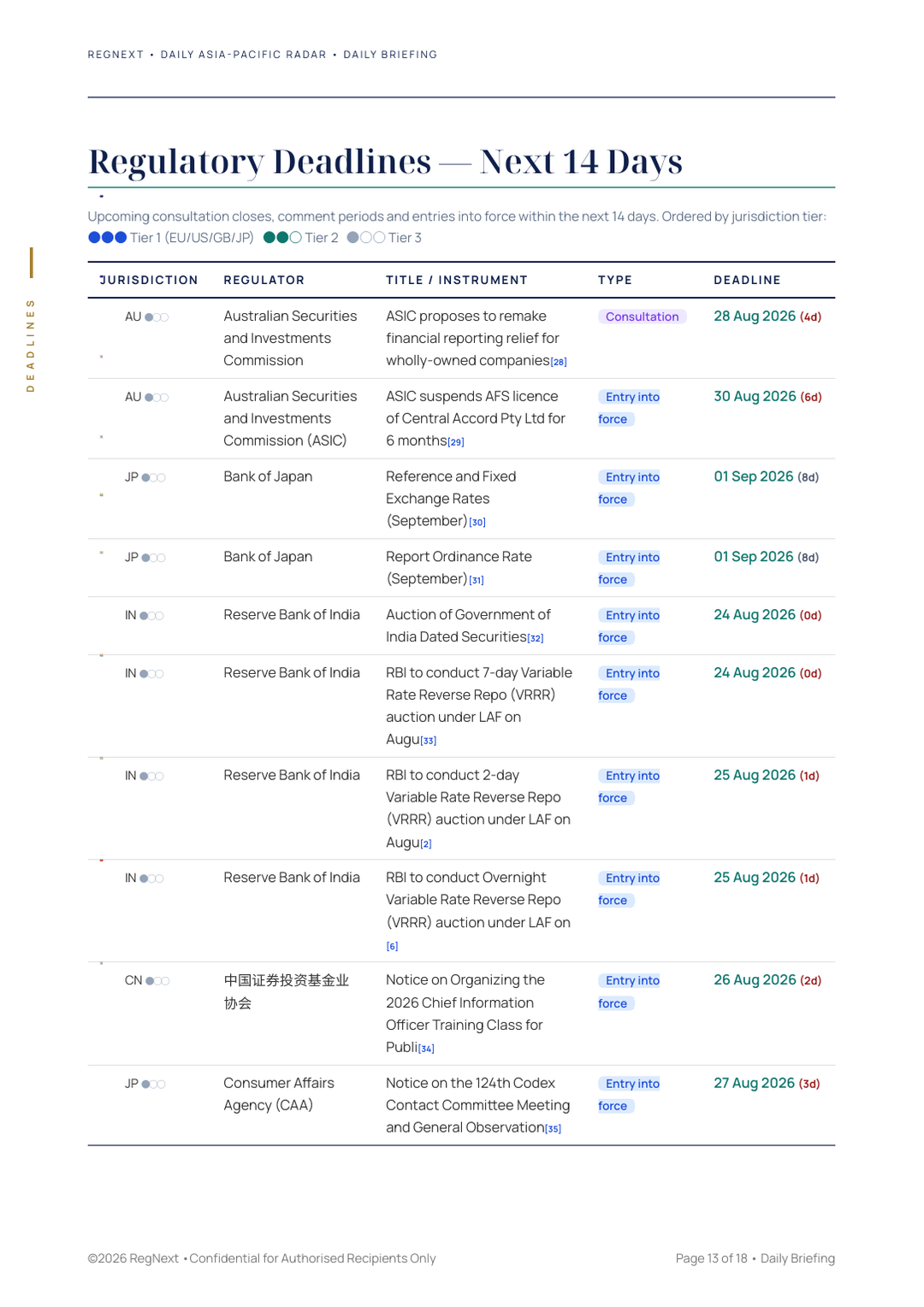Click the Chinese regulator name 中国证券投资基金业协会

click(287, 991)
